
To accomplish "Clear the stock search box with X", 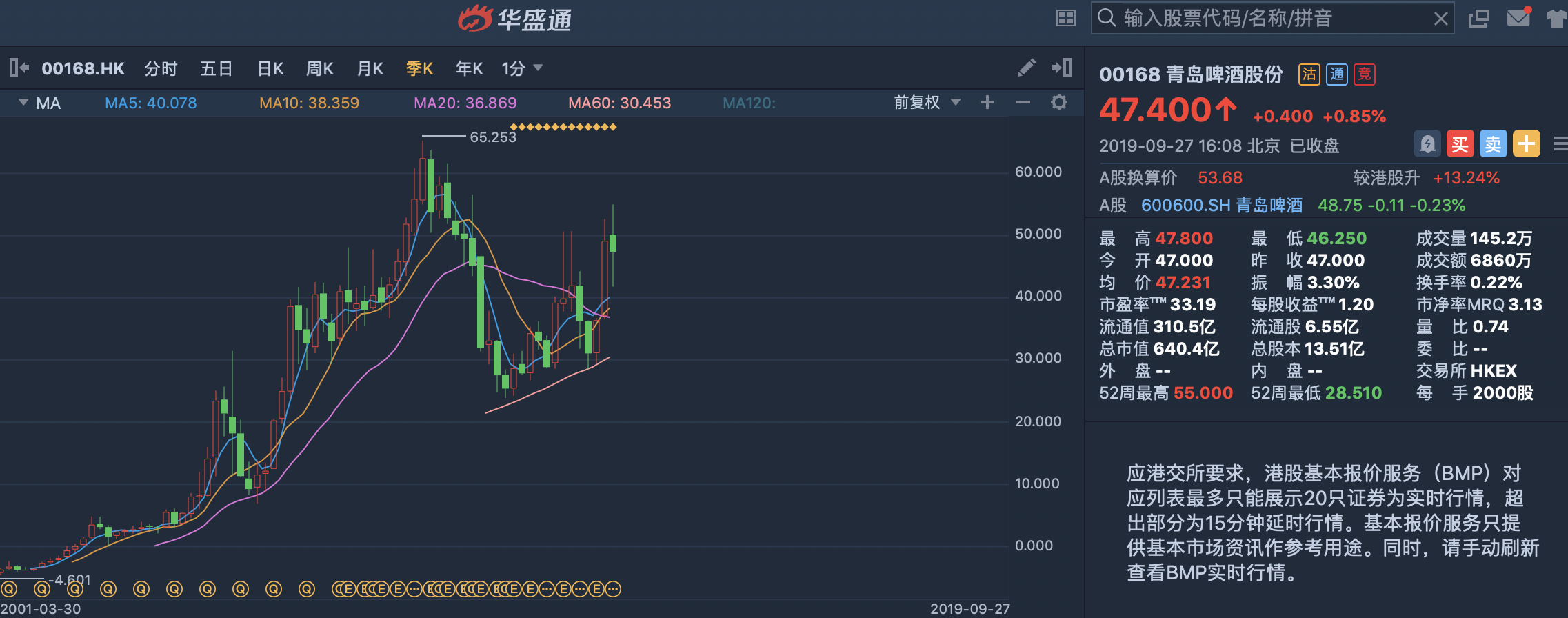I will click(1440, 19).
